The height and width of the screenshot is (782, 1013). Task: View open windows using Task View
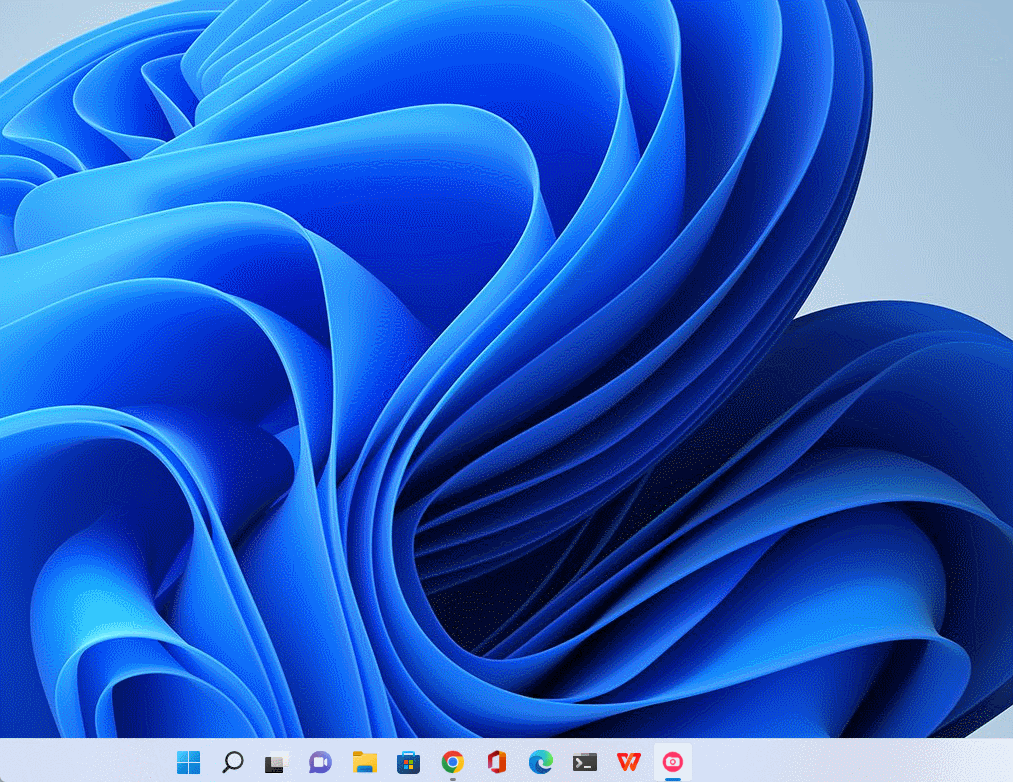pyautogui.click(x=275, y=762)
